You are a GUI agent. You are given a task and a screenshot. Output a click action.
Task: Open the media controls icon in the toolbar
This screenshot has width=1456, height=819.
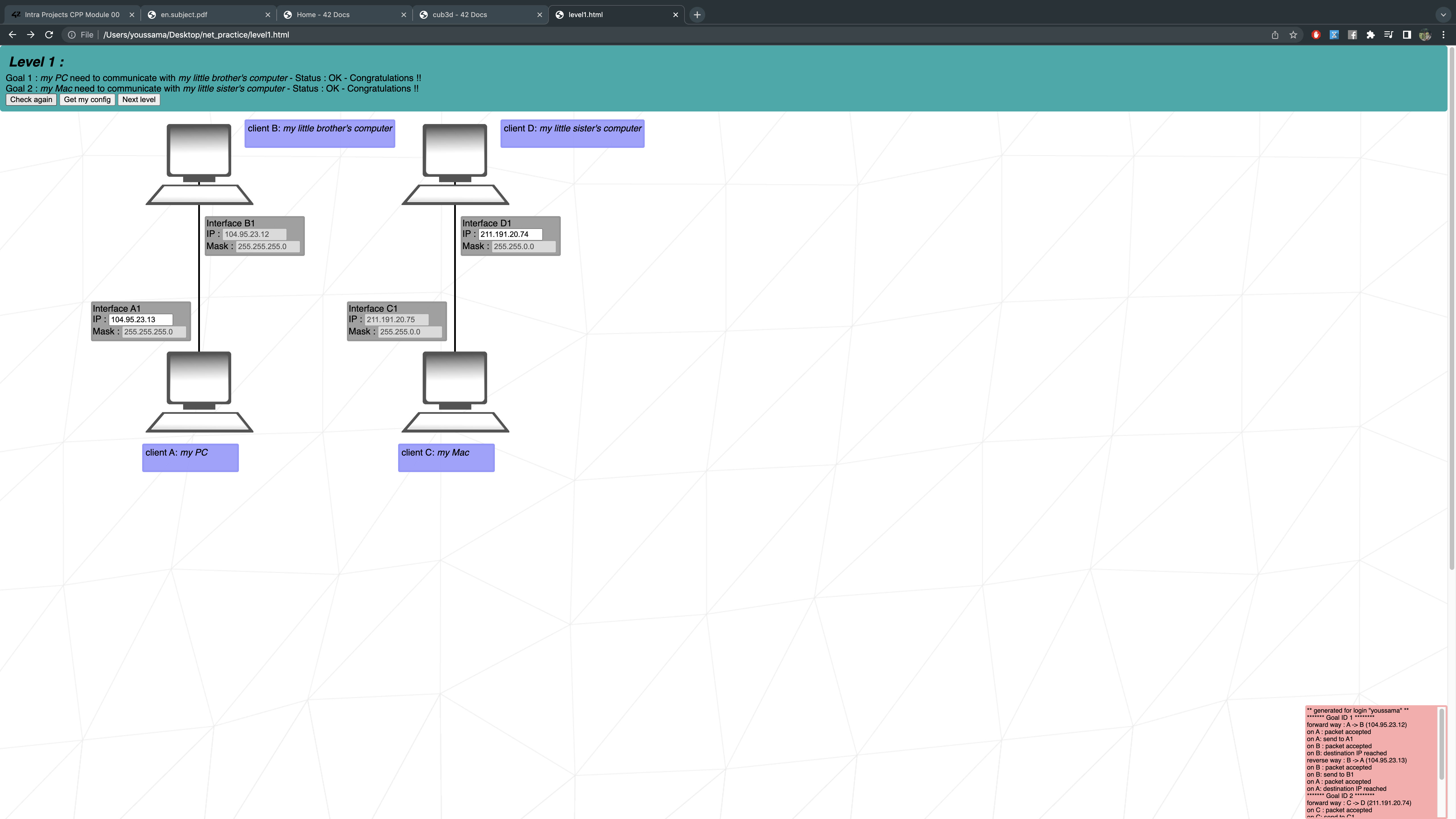point(1389,34)
